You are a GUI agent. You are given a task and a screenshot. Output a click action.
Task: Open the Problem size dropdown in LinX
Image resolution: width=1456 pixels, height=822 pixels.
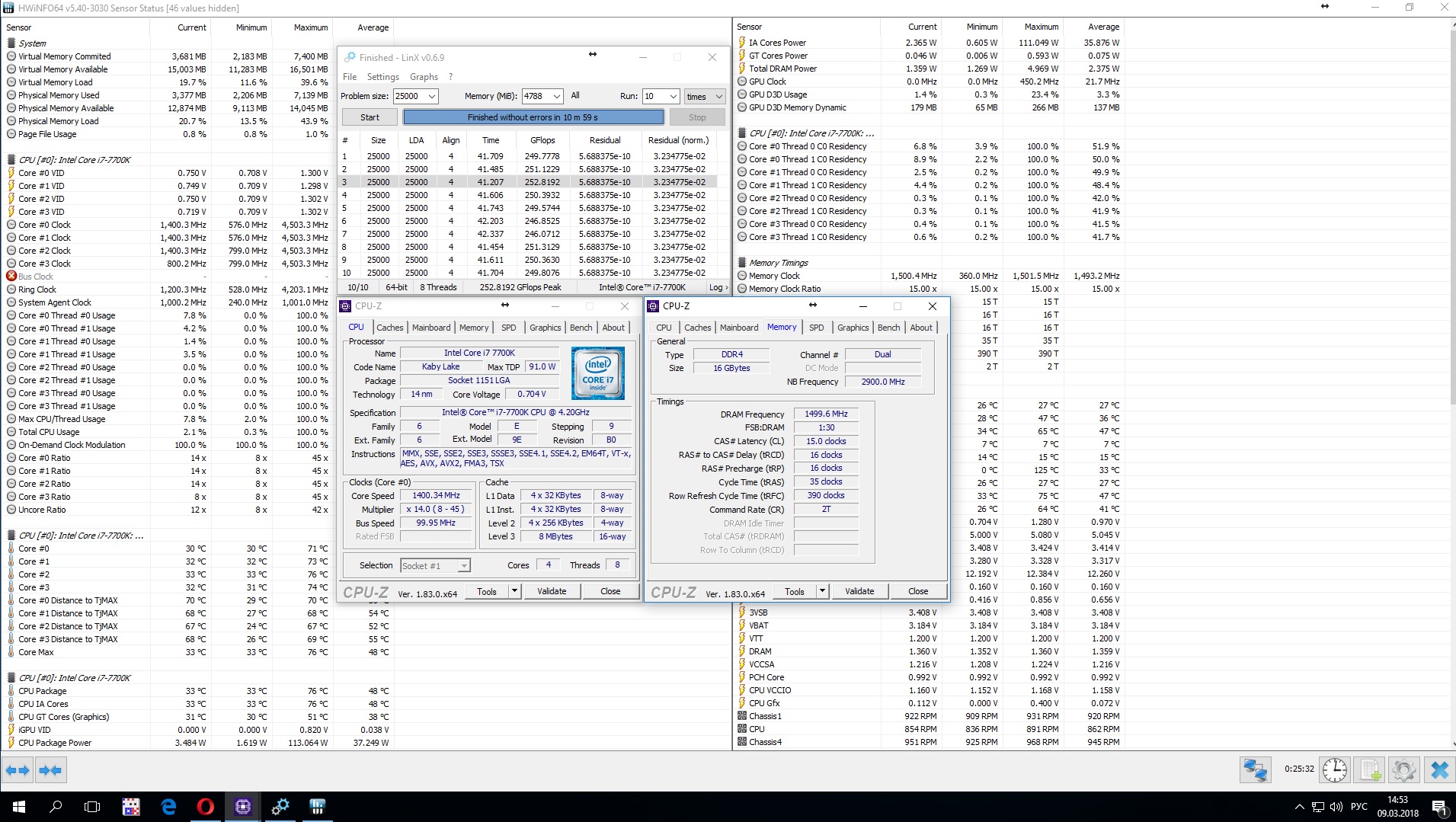point(432,96)
